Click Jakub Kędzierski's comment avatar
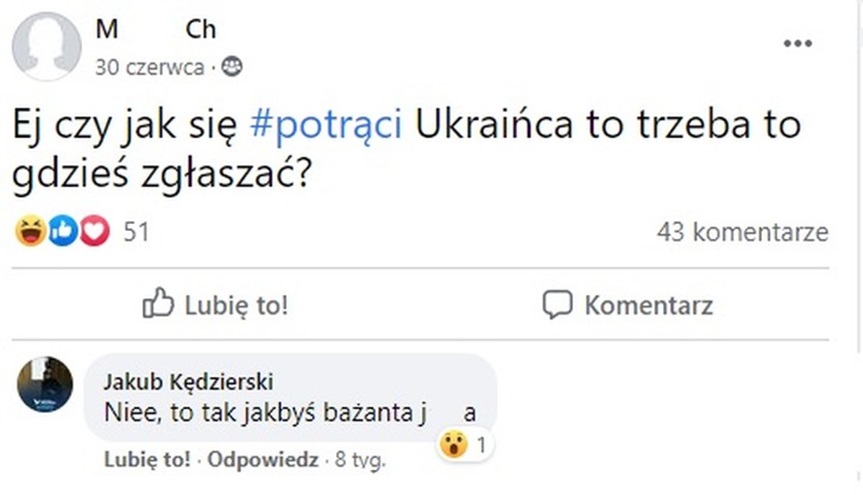Screen dimensions: 863x495 click(45, 384)
